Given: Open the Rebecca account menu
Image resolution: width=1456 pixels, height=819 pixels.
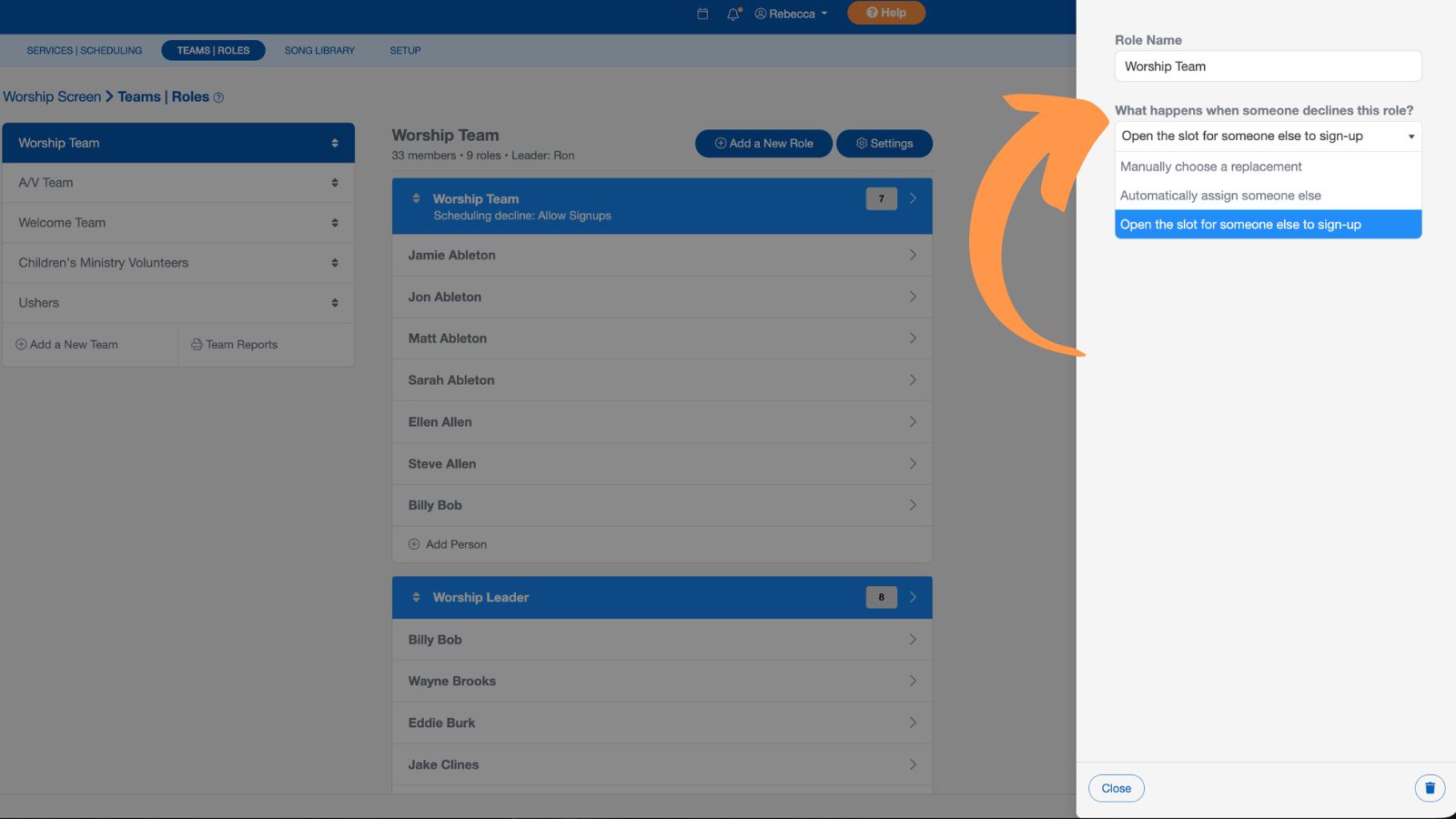Looking at the screenshot, I should click(x=790, y=13).
